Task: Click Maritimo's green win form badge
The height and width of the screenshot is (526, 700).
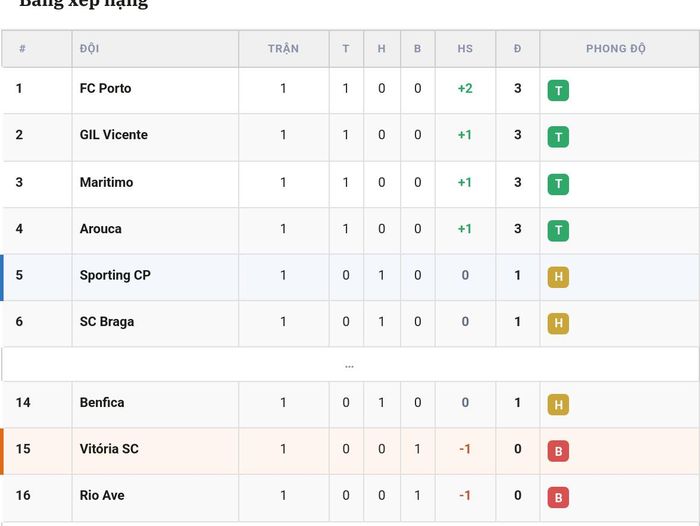Action: pos(558,184)
